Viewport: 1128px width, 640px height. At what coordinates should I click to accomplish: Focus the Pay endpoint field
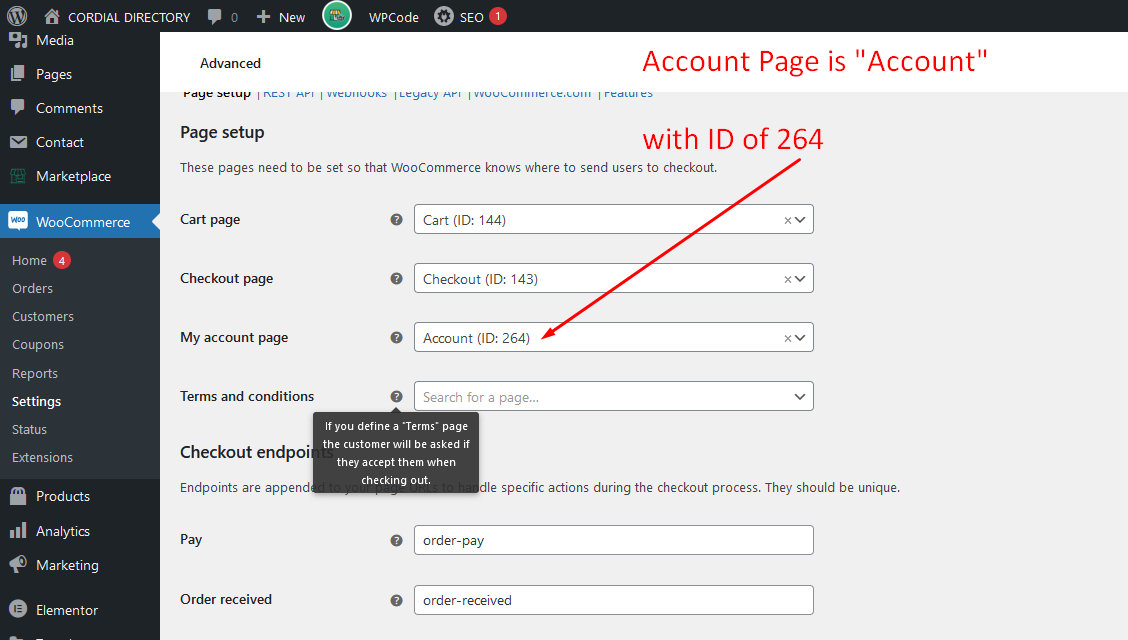click(614, 540)
